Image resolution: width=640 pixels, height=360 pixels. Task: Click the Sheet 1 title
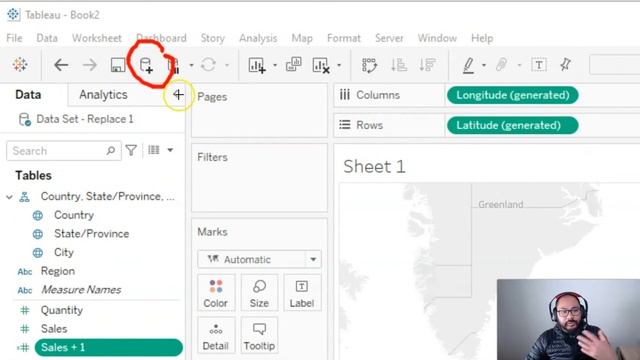coord(374,167)
